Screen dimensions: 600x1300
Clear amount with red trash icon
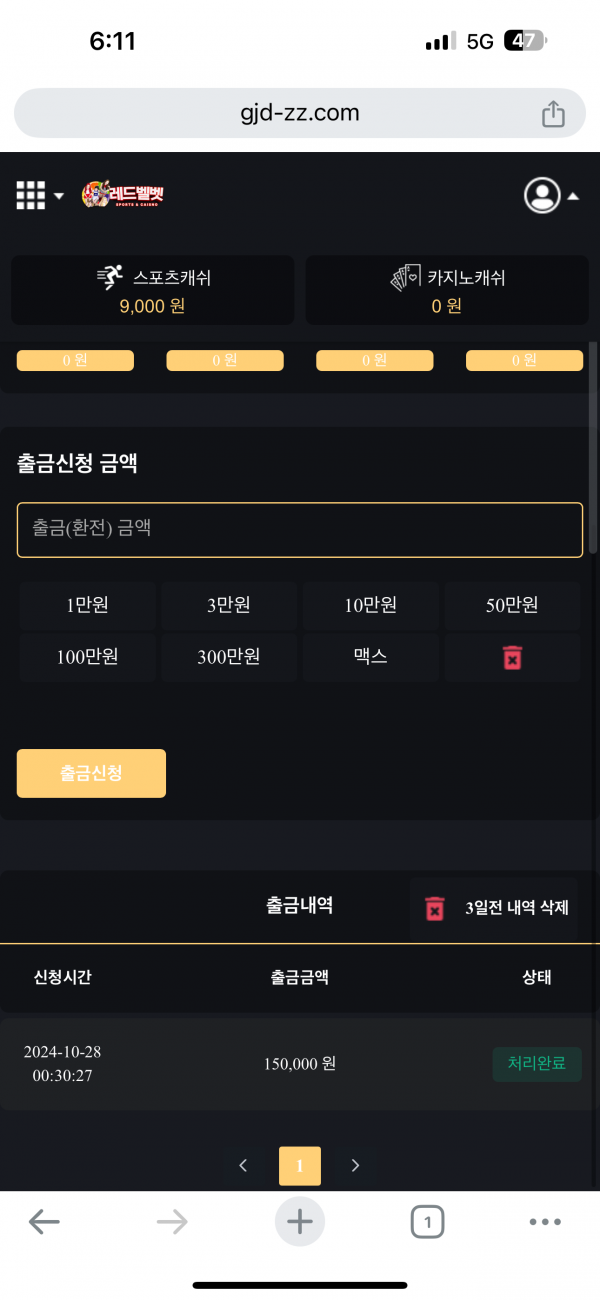(512, 657)
